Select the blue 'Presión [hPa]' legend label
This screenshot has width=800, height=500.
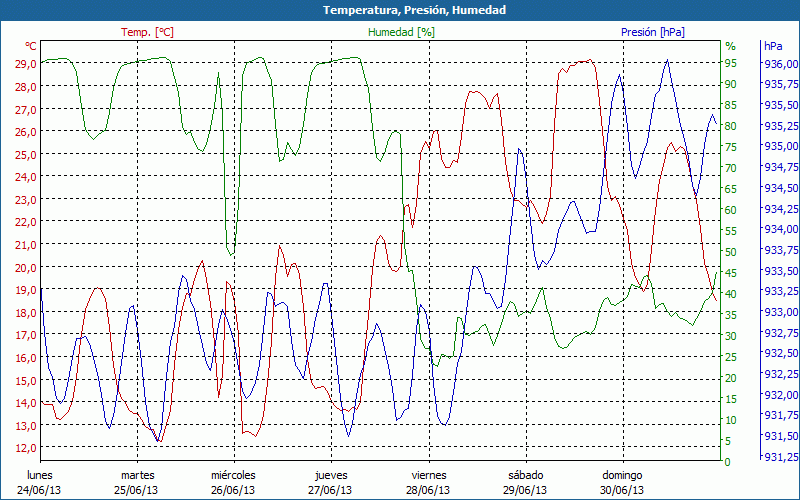tap(653, 32)
